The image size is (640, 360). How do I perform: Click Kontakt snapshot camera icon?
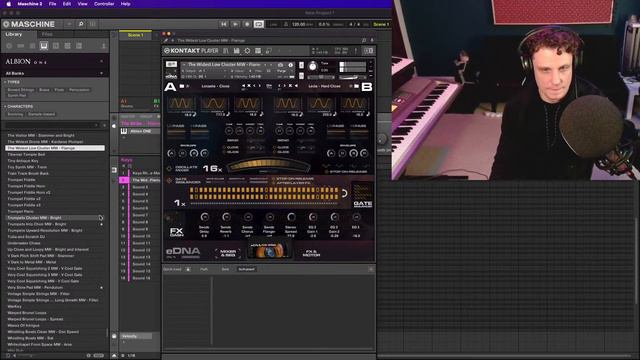tap(280, 65)
